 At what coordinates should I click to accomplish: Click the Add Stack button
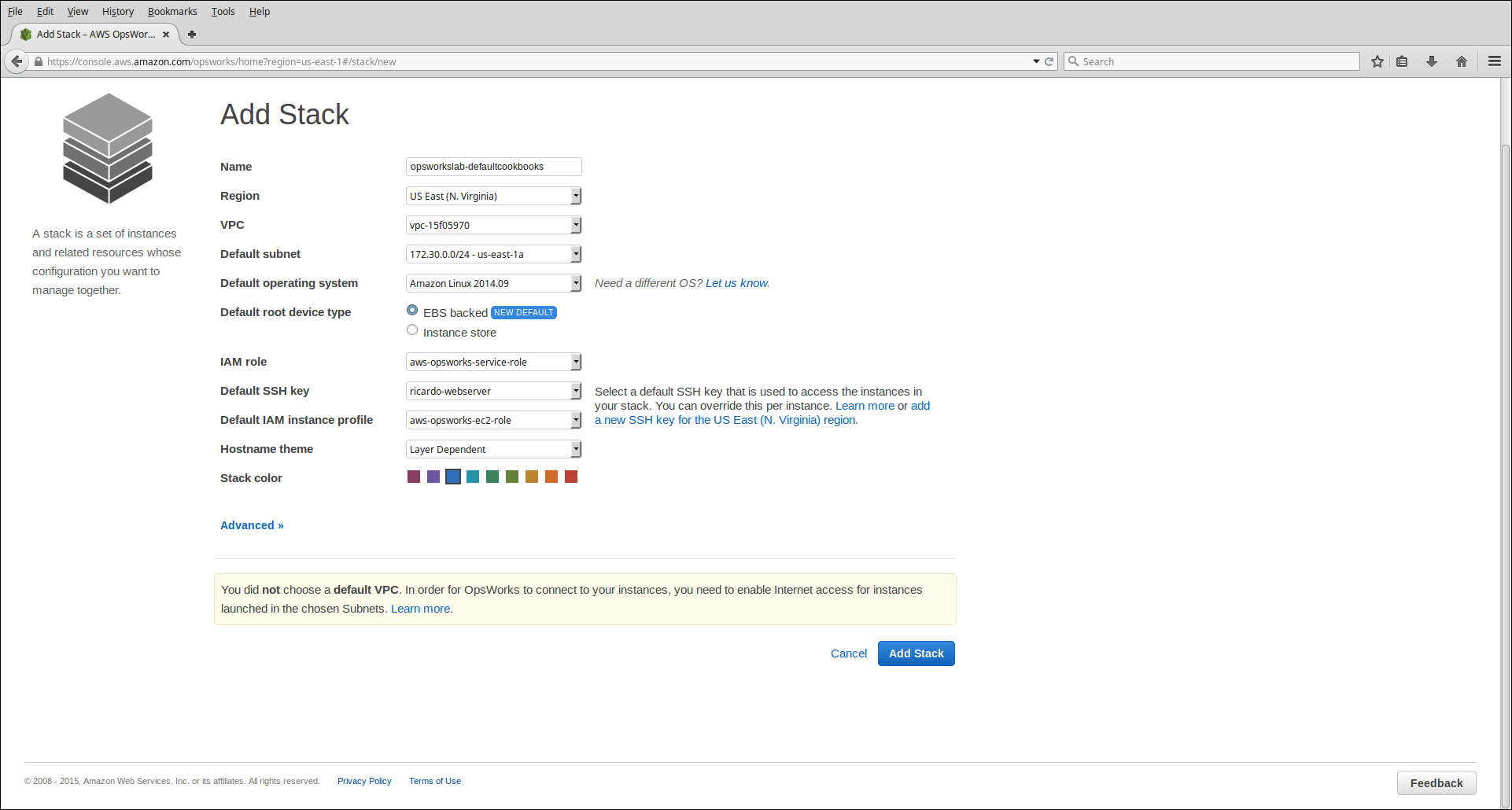click(916, 654)
